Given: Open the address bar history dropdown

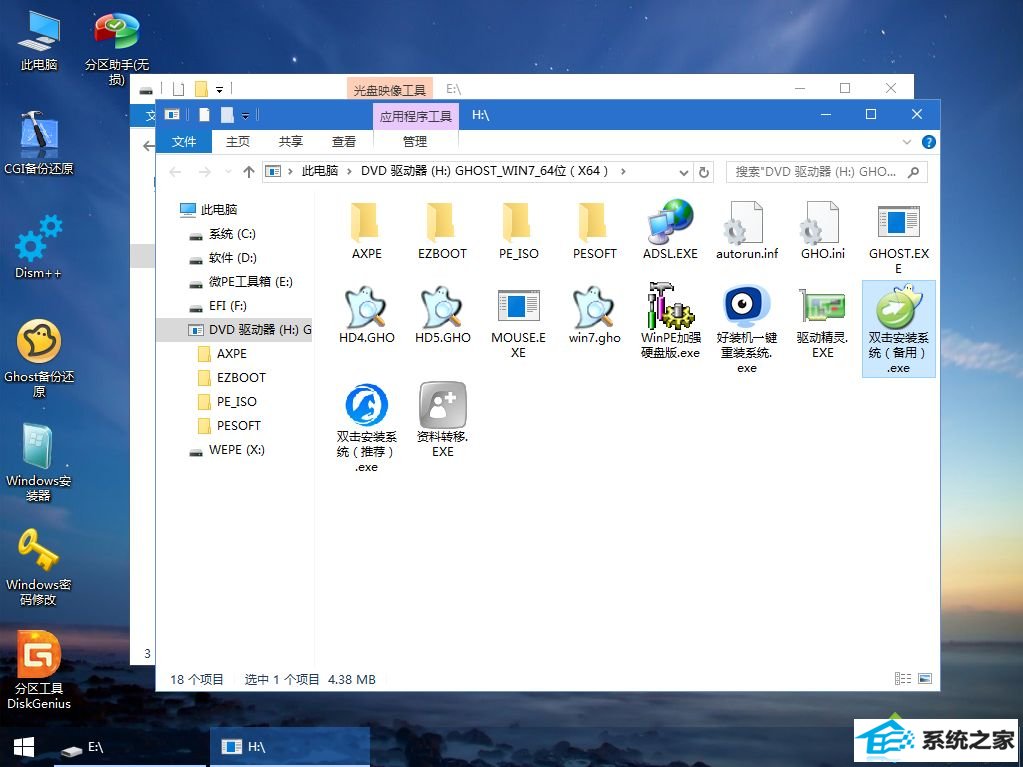Looking at the screenshot, I should pyautogui.click(x=685, y=172).
